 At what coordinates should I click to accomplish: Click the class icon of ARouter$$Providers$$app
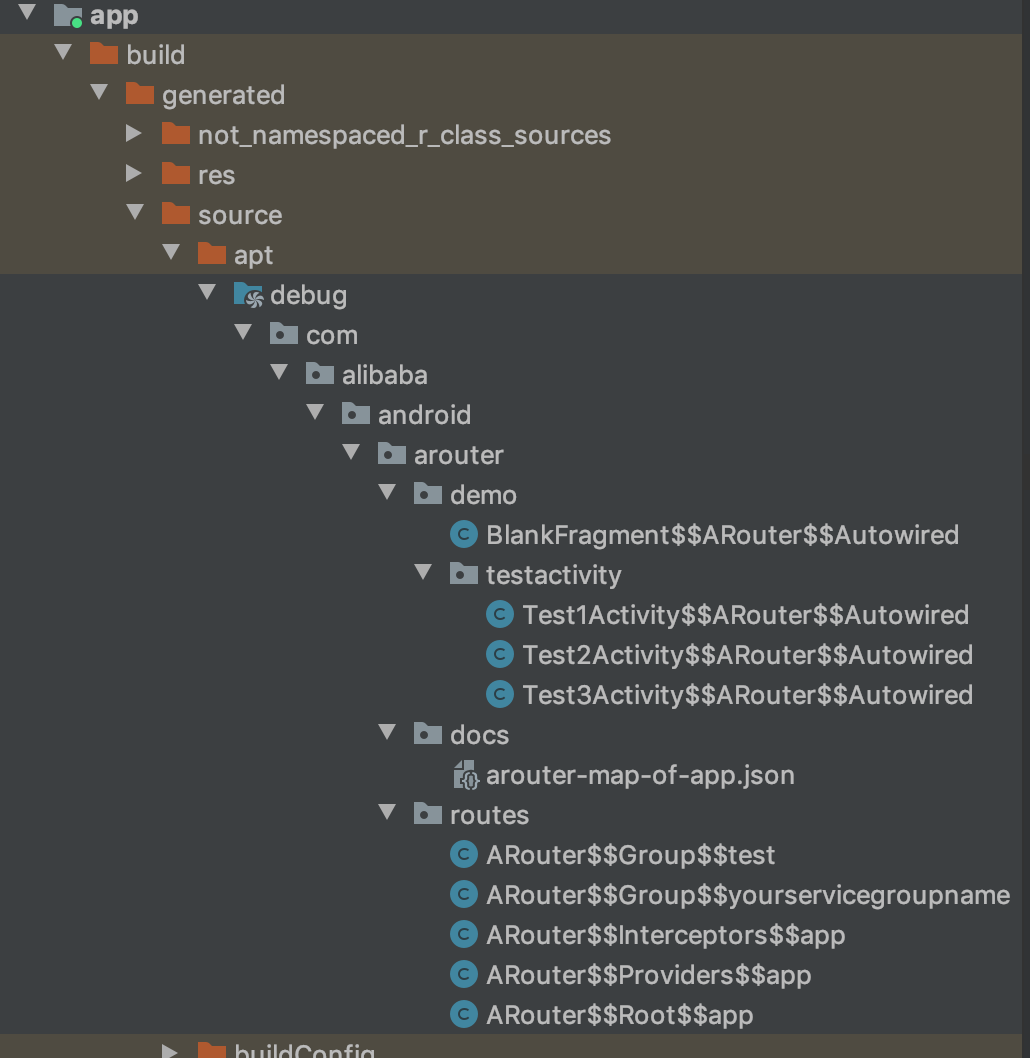pyautogui.click(x=464, y=974)
